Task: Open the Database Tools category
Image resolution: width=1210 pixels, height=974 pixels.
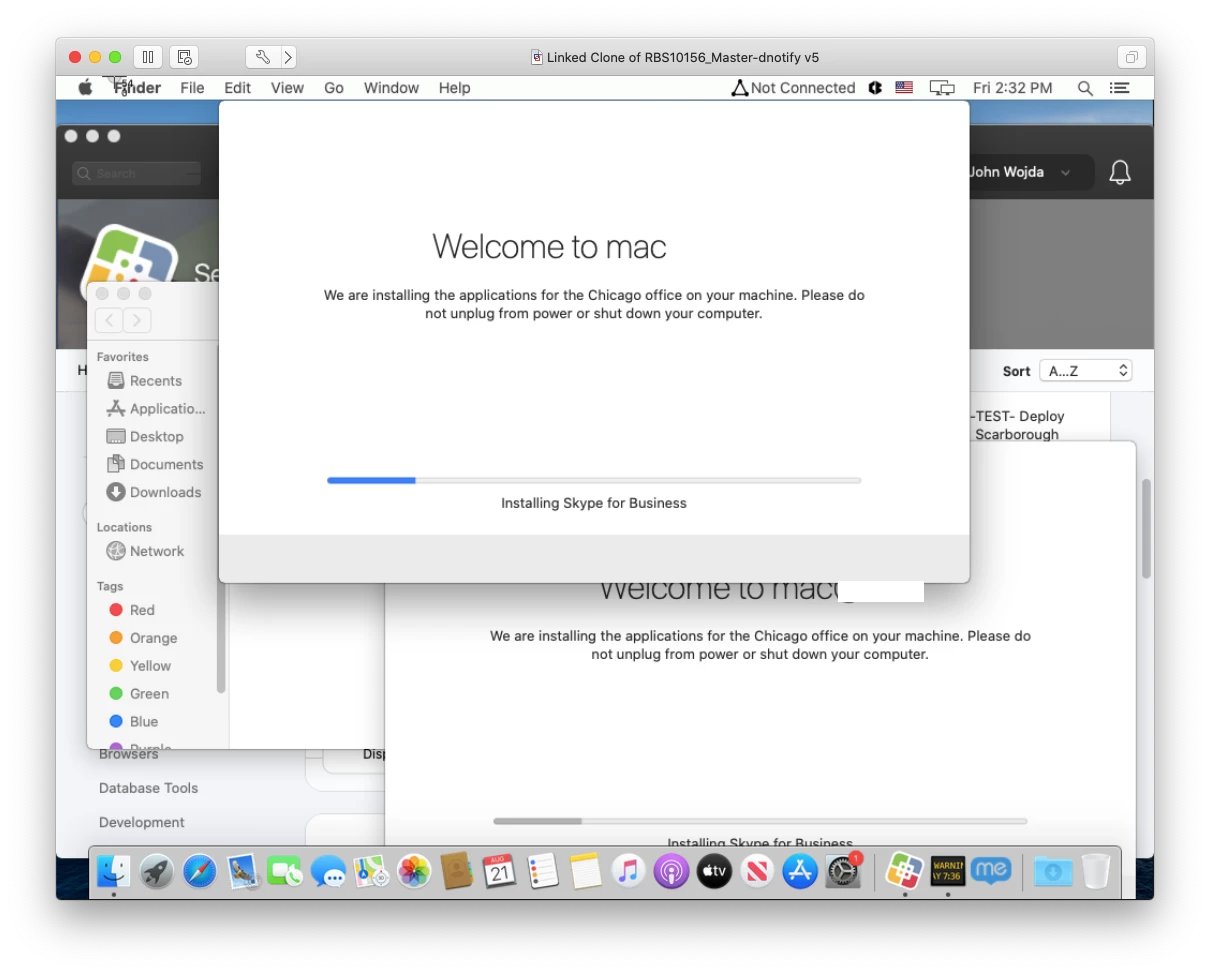Action: coord(148,788)
